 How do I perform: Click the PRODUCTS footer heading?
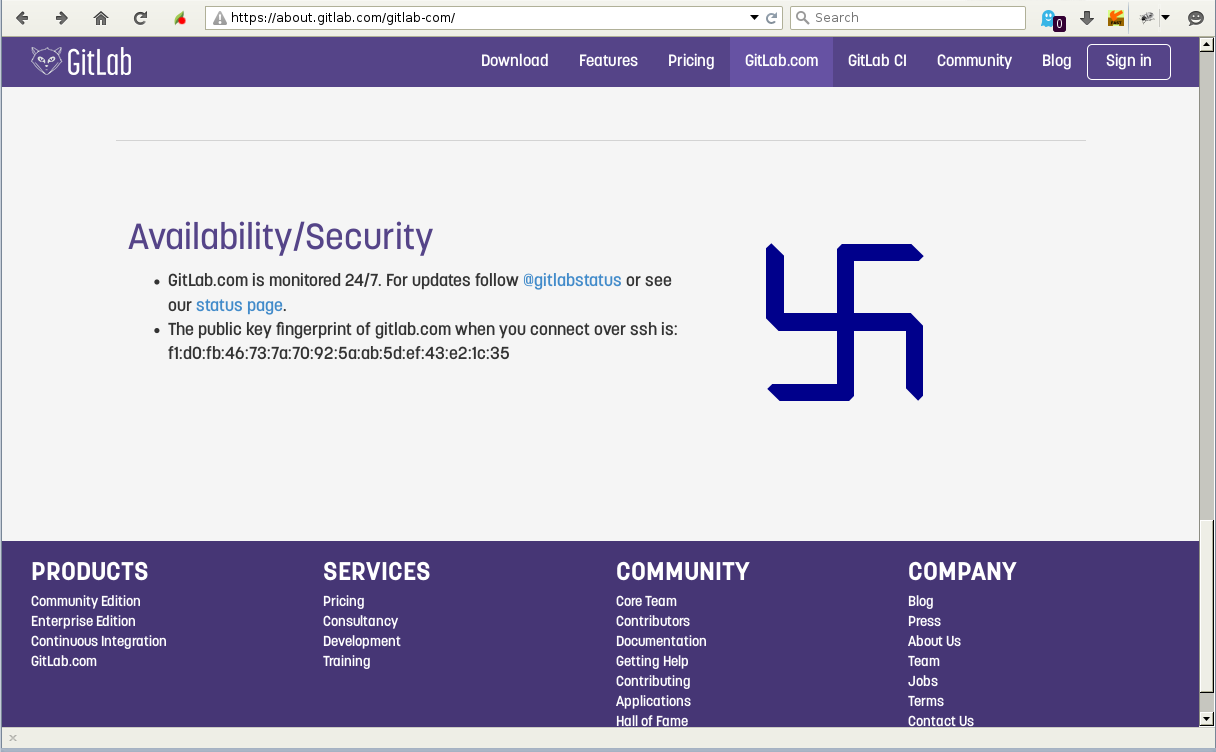tap(89, 572)
